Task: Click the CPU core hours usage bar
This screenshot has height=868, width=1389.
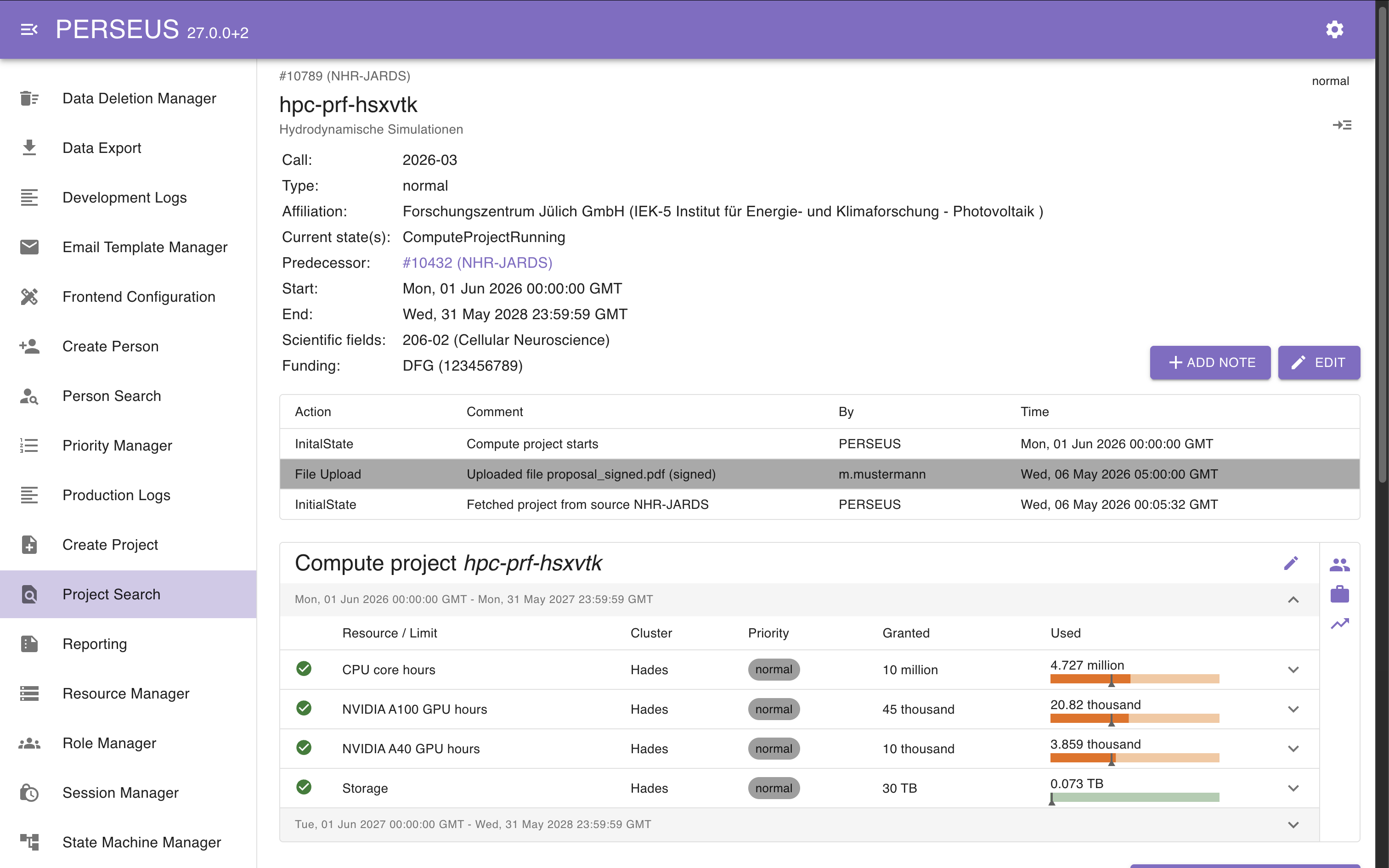Action: (1134, 679)
